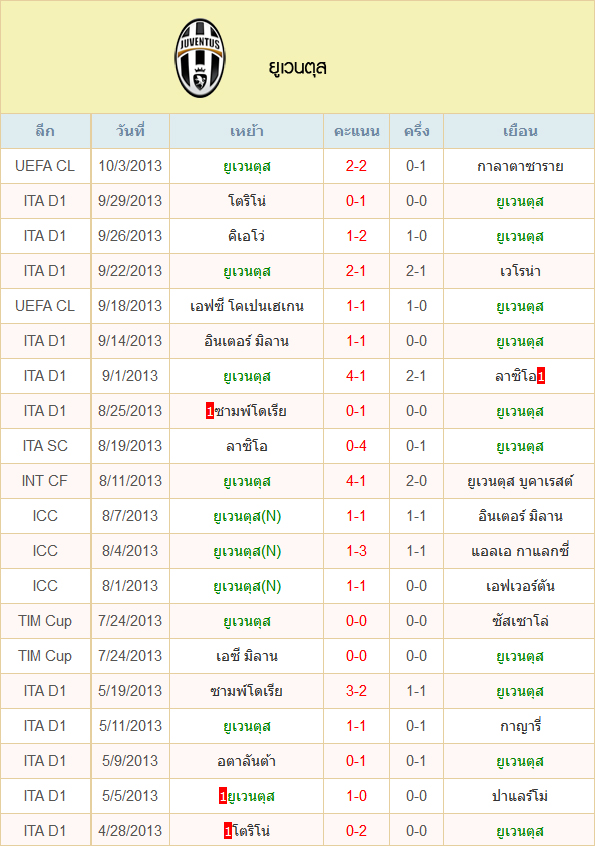595x846 pixels.
Task: Click the Juventus club crest logo
Action: pyautogui.click(x=200, y=58)
